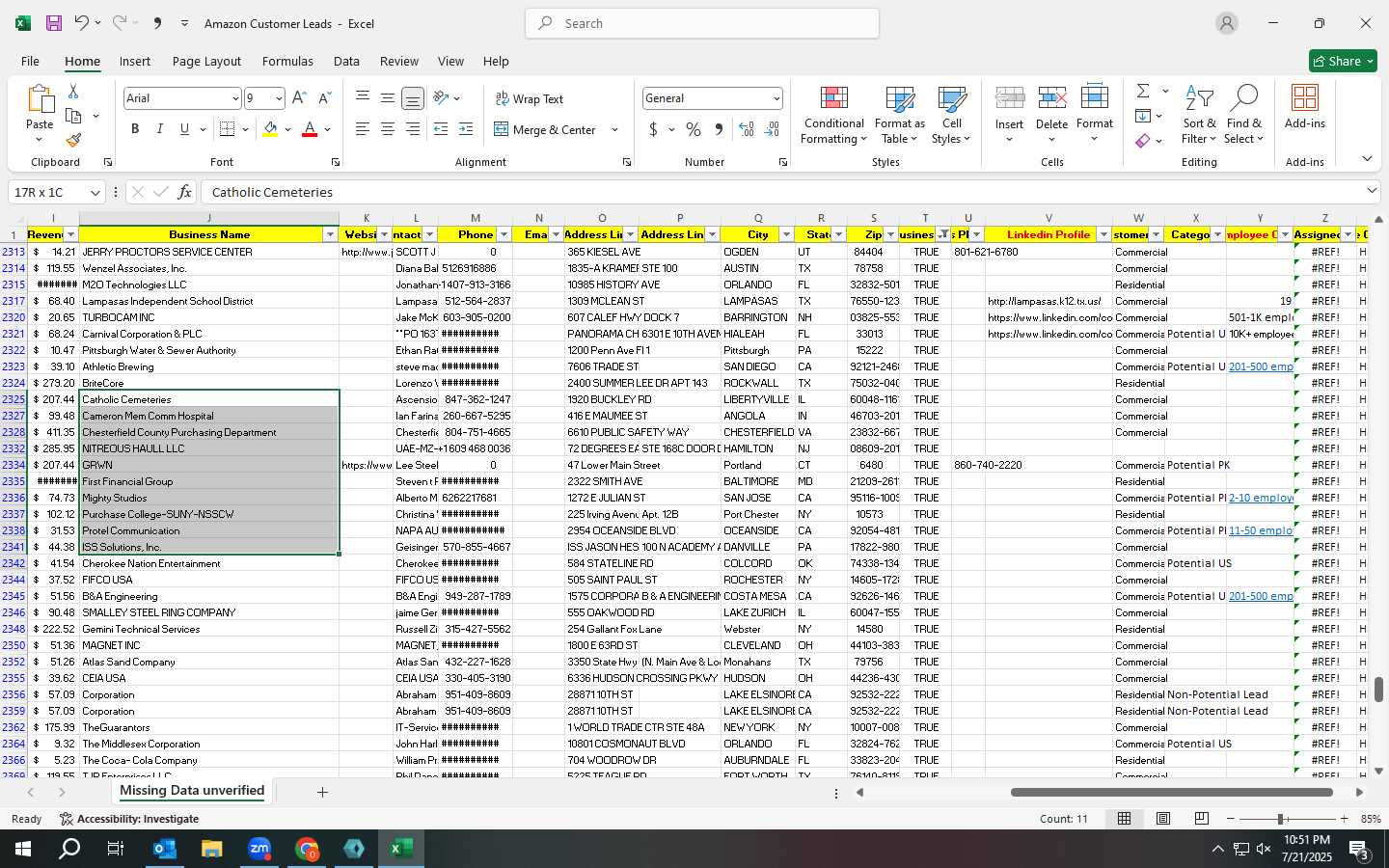Undo the last action
The image size is (1389, 868).
tap(82, 23)
